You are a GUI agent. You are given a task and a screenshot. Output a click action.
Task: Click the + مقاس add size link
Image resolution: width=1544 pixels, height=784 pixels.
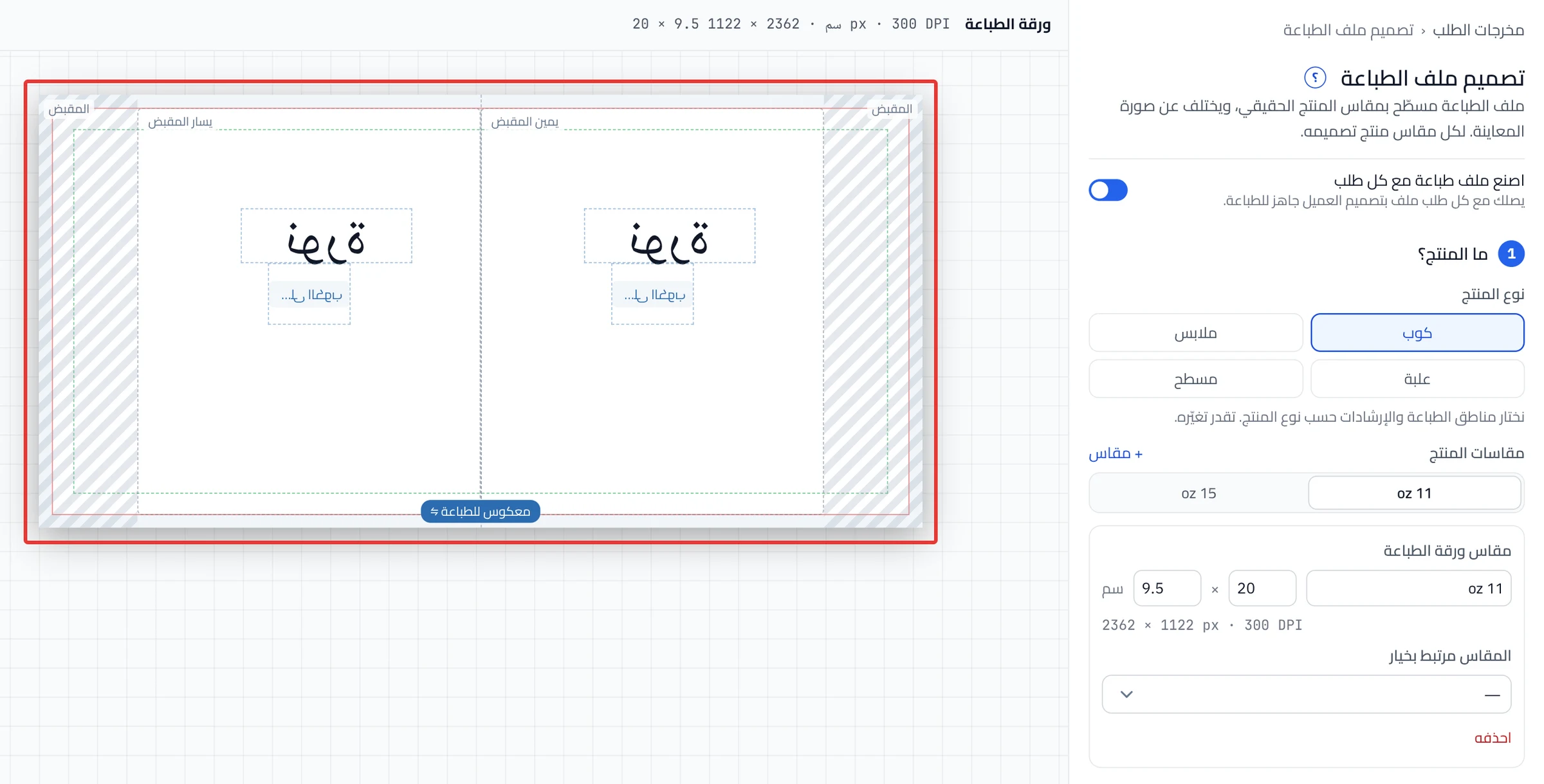coord(1116,453)
